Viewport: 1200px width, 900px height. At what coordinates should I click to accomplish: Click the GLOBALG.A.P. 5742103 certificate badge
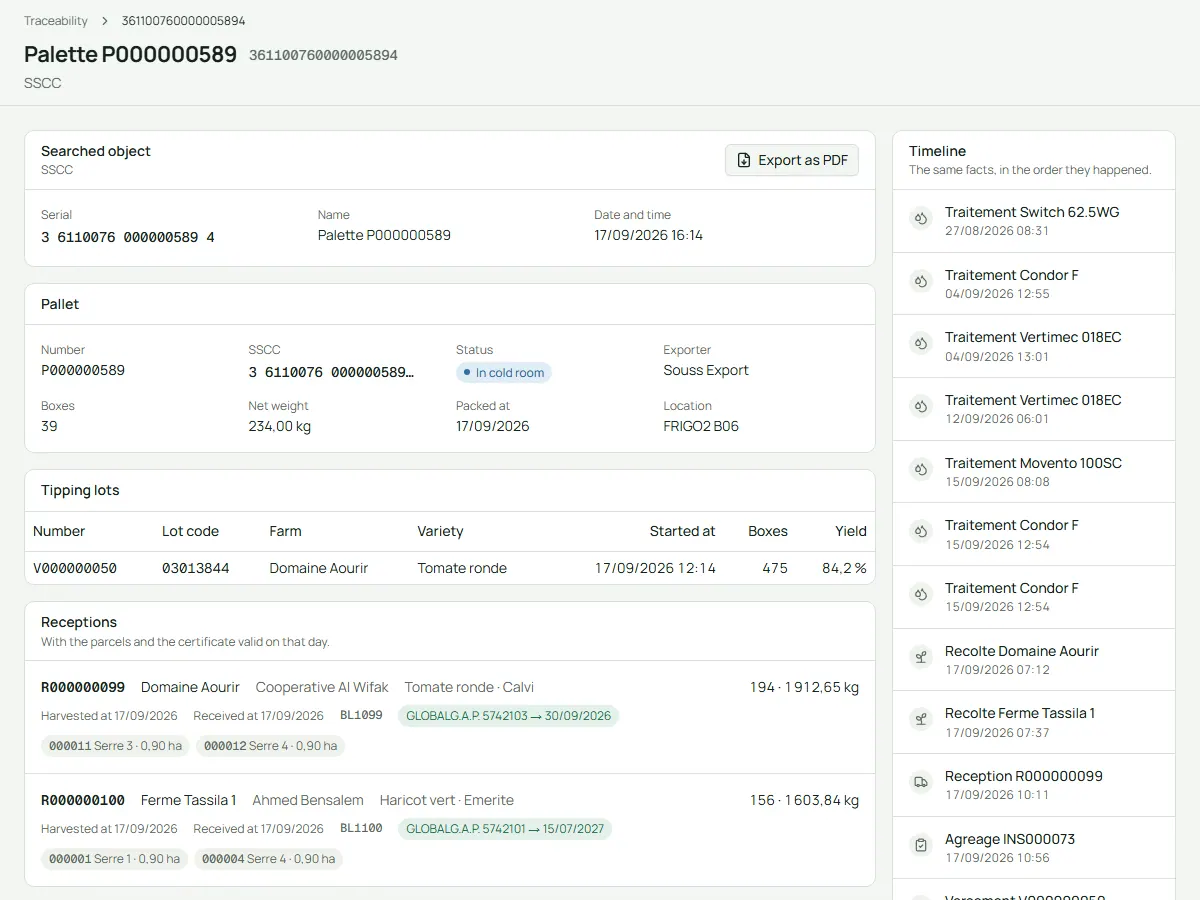point(509,716)
